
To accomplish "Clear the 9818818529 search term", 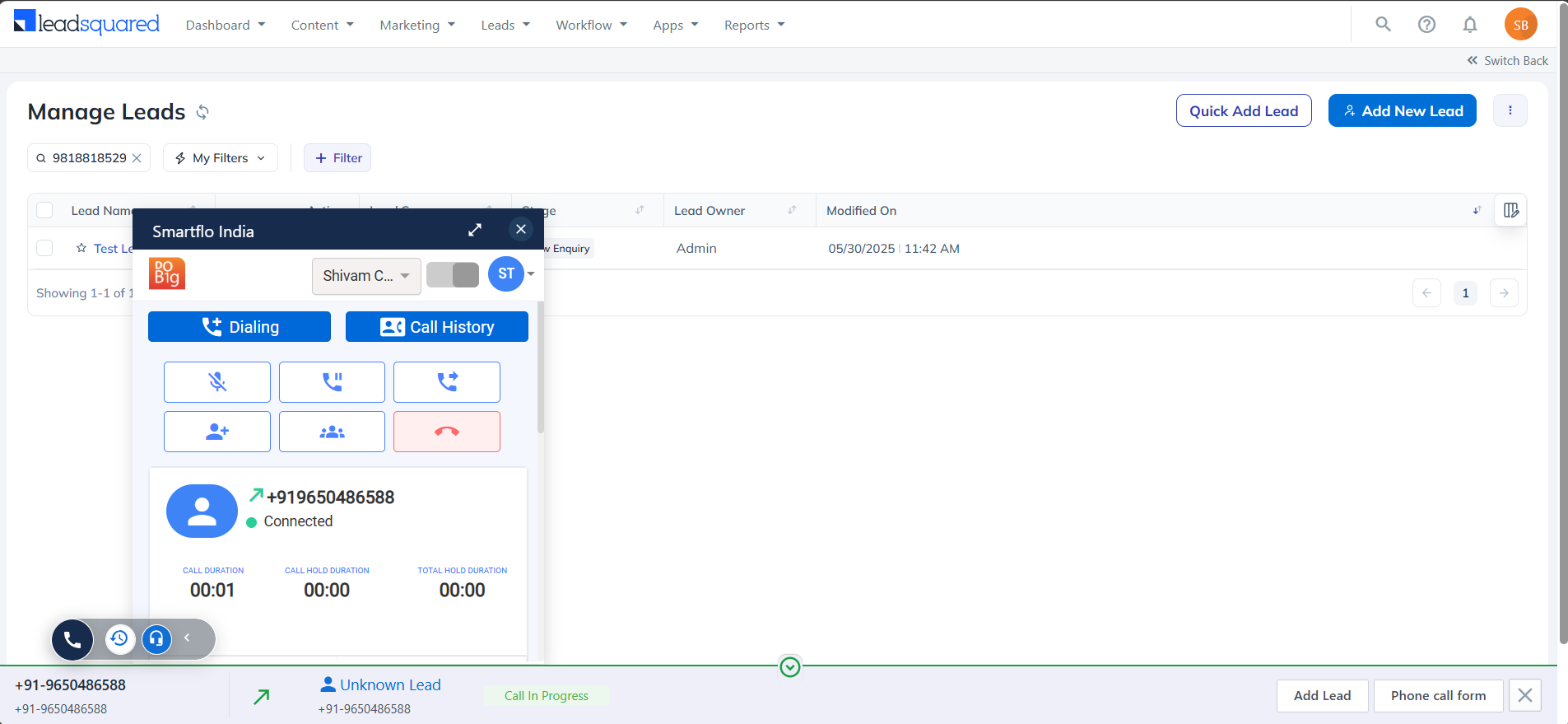I will click(137, 158).
